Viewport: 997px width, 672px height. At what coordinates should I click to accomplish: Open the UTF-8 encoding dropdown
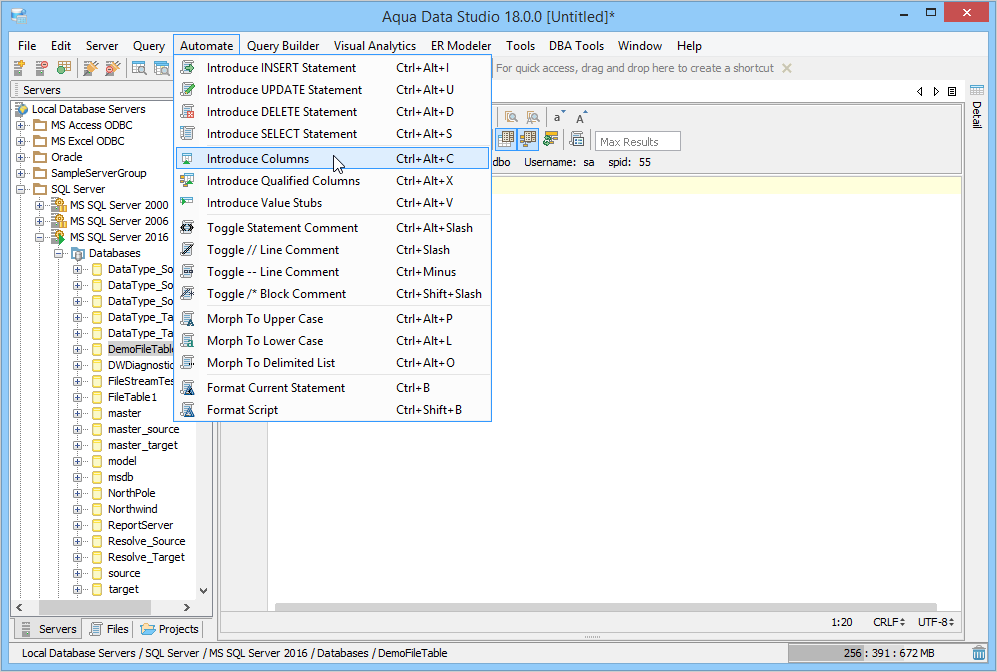click(936, 622)
